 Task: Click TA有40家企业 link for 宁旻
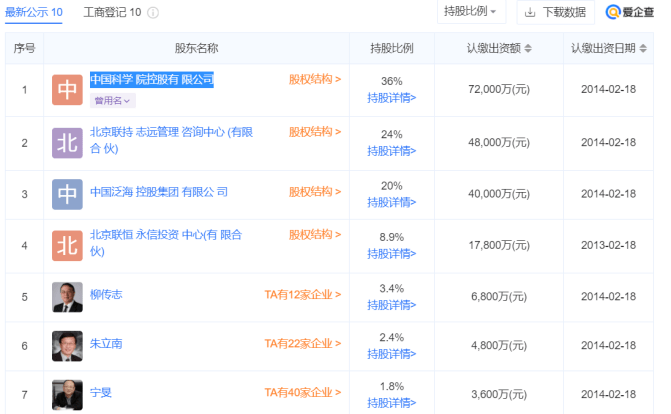click(303, 392)
